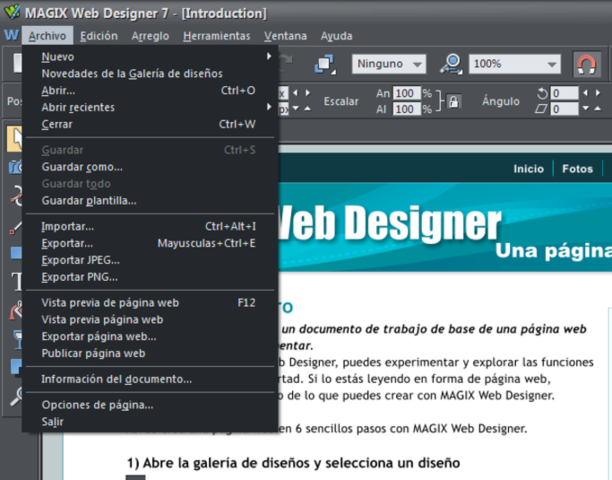The height and width of the screenshot is (480, 612).
Task: Click the Al scale percentage field
Action: (407, 109)
